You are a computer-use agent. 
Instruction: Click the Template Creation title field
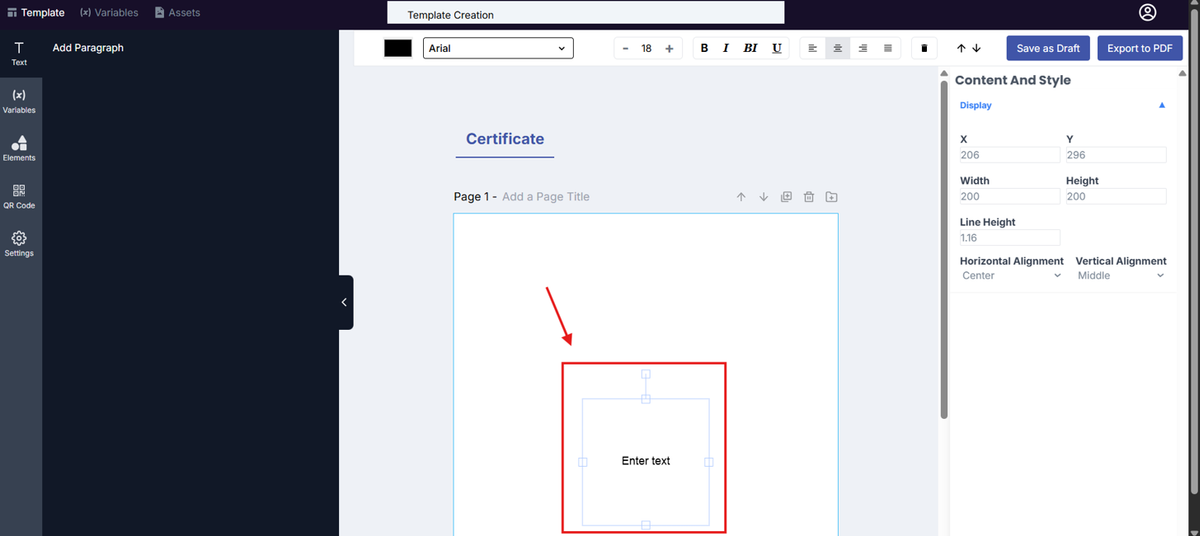pyautogui.click(x=586, y=14)
